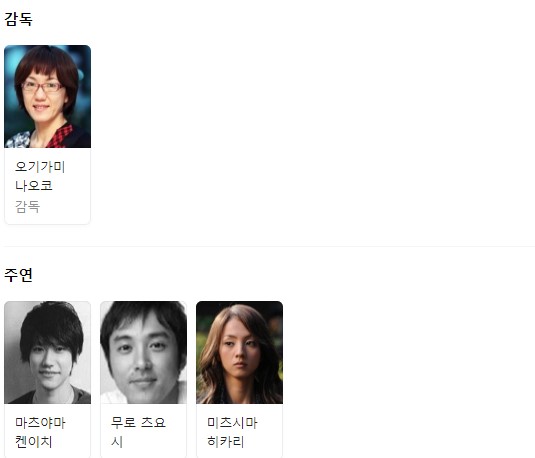Open the 오기가미 나오코 director card caption area
Viewport: 535px width, 458px height.
47,186
